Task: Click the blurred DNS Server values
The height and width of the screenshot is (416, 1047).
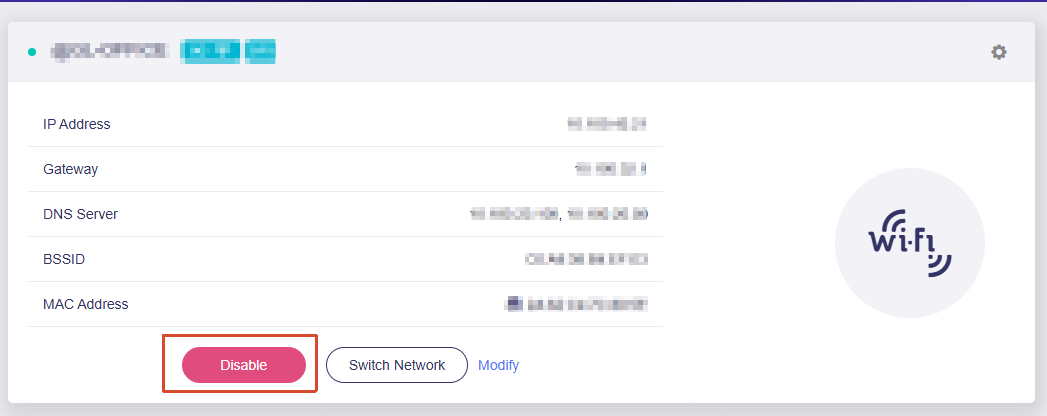Action: point(559,214)
